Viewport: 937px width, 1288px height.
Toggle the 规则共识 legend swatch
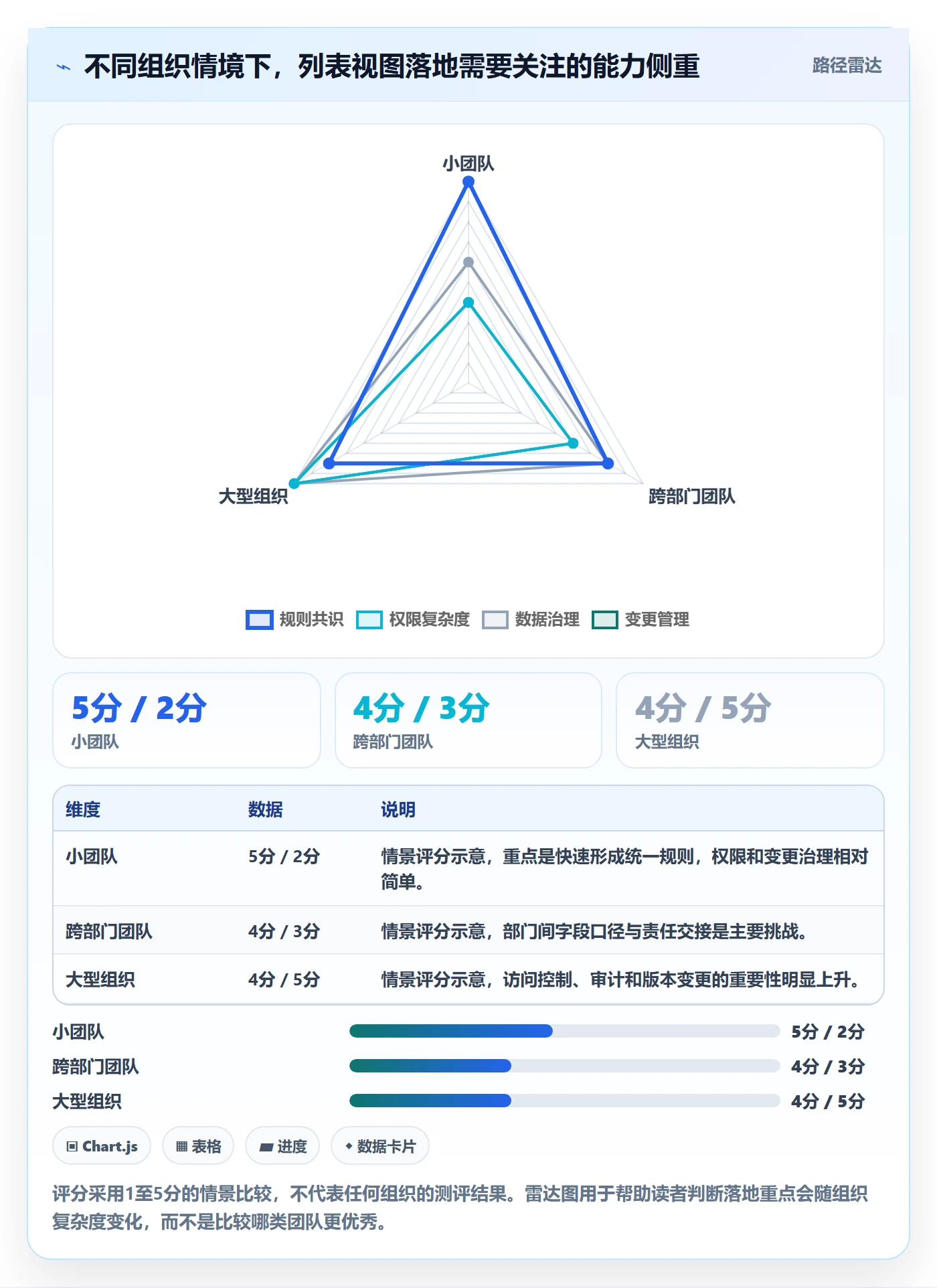click(259, 620)
